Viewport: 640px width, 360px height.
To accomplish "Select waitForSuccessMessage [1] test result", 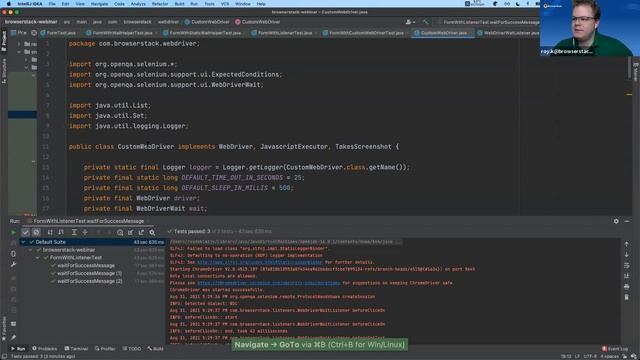I will click(89, 273).
